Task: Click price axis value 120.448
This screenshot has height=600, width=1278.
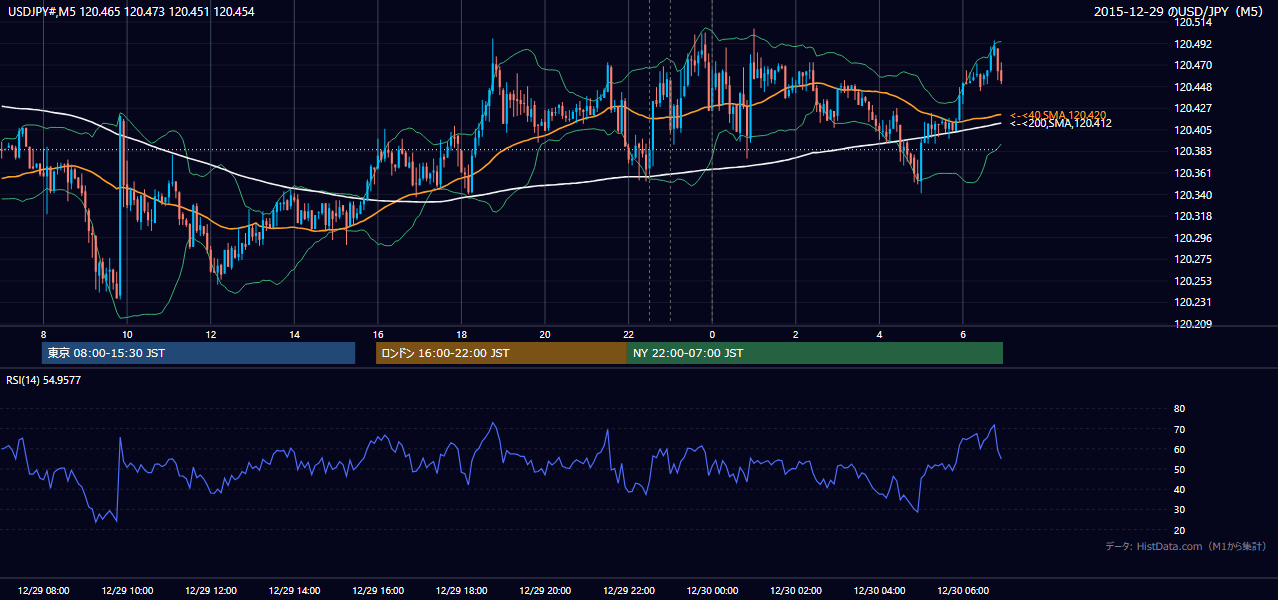Action: point(1192,87)
